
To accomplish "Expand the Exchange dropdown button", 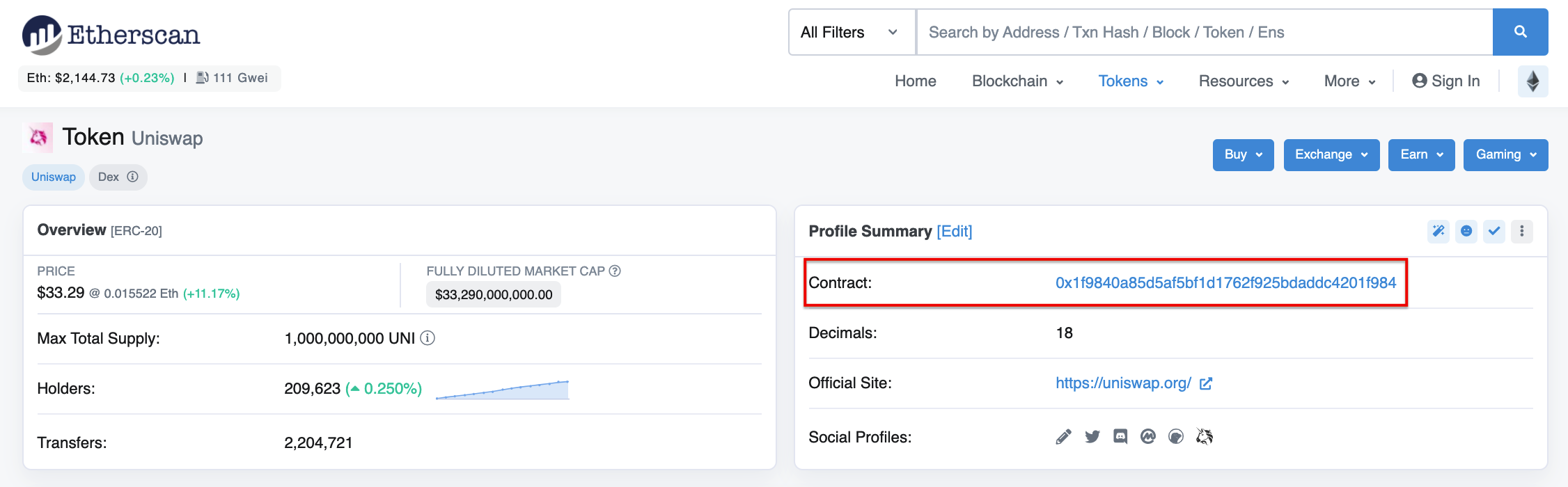I will pyautogui.click(x=1331, y=154).
